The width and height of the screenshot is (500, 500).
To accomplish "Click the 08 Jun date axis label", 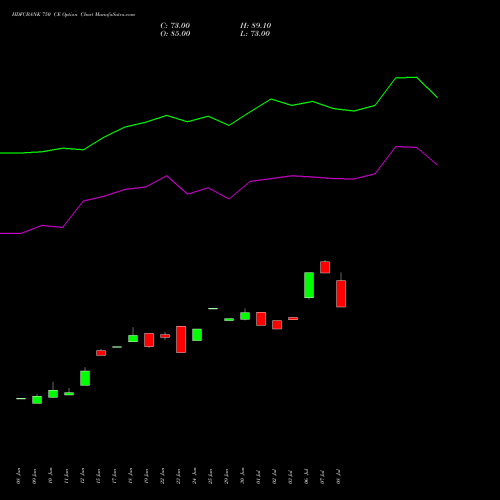I will click(19, 476).
